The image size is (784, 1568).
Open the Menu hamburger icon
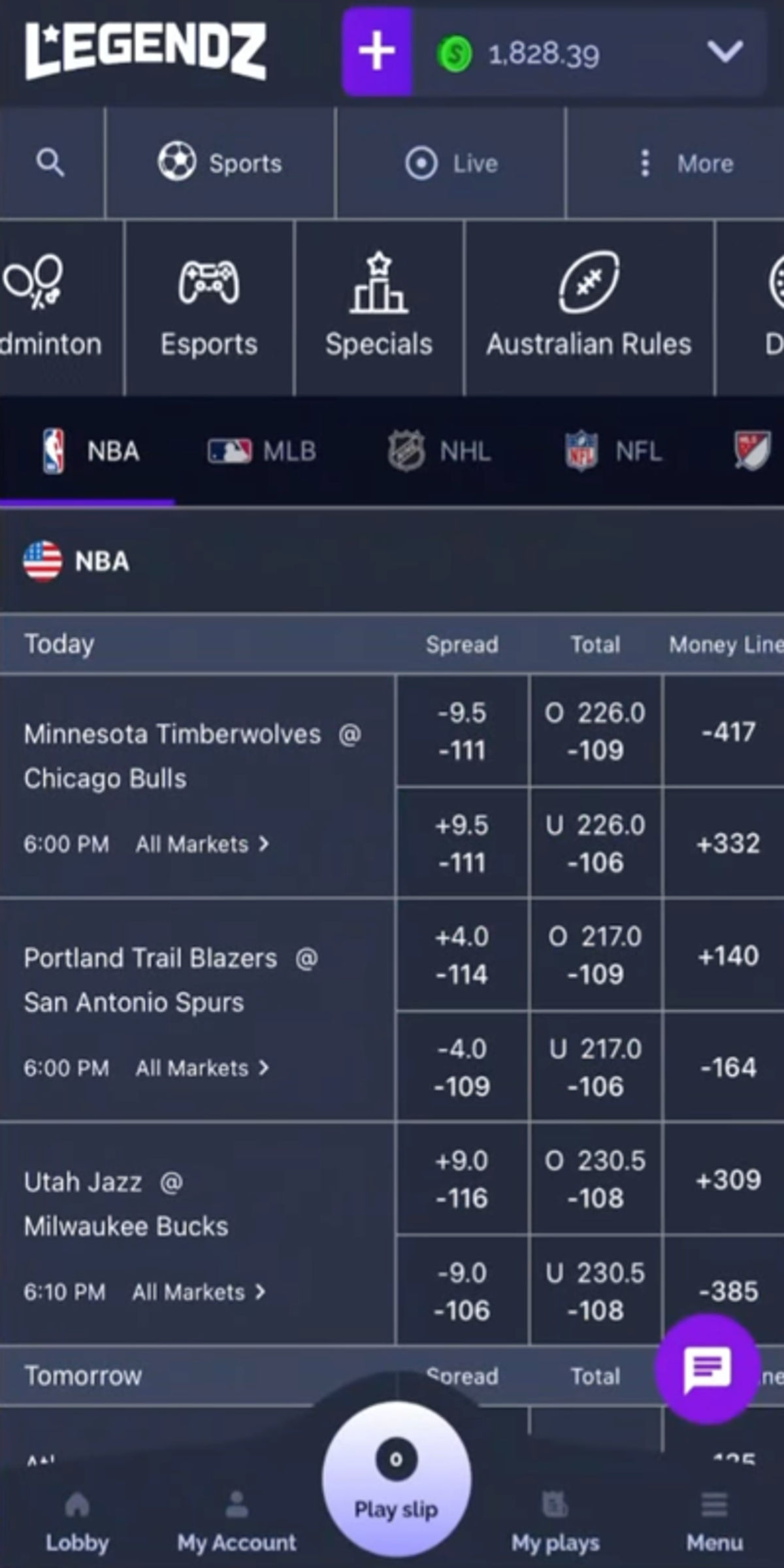tap(714, 1505)
